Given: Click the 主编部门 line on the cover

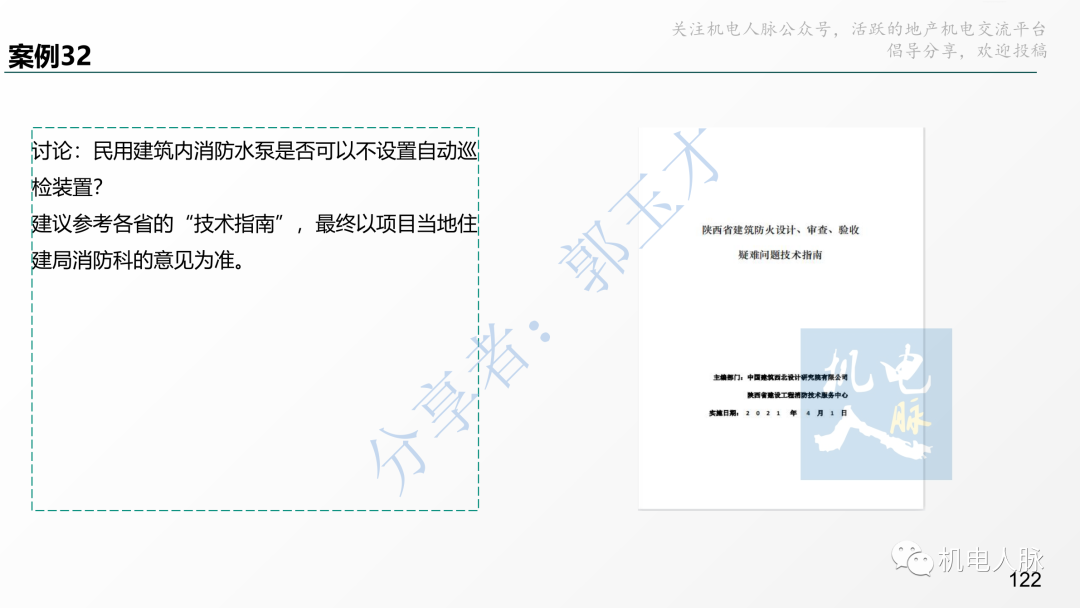Looking at the screenshot, I should [780, 377].
